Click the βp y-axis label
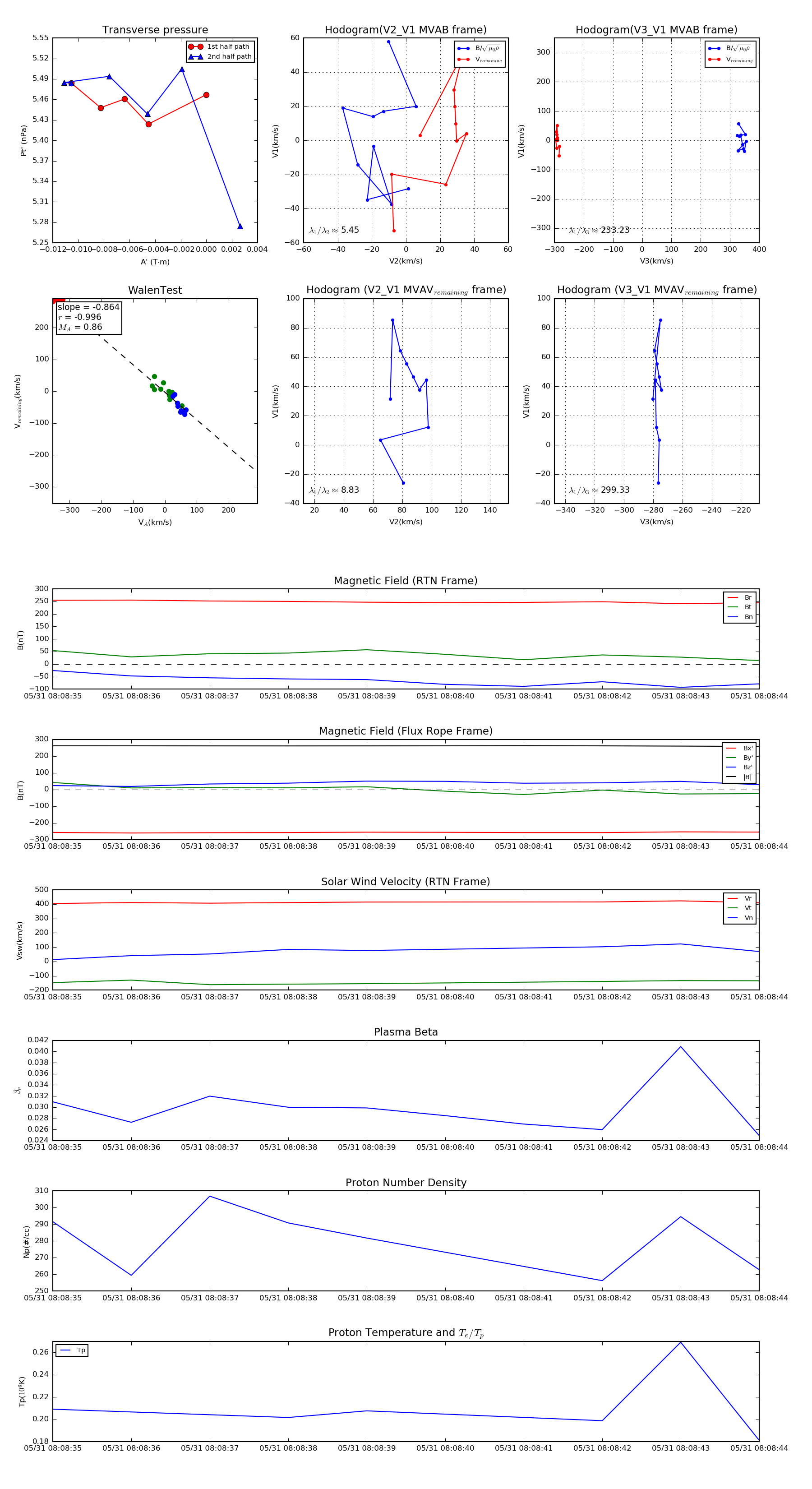This screenshot has height=1489, width=812. [18, 1091]
